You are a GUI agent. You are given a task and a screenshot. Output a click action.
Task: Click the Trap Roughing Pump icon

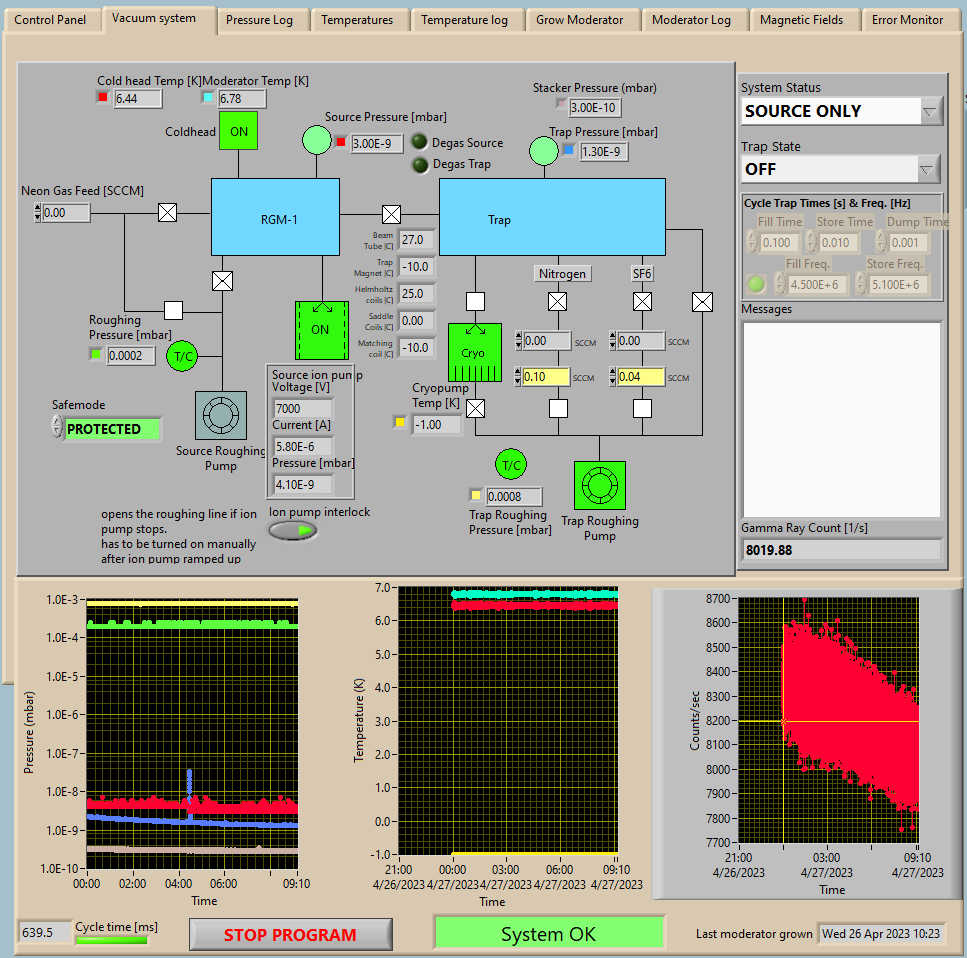point(599,485)
